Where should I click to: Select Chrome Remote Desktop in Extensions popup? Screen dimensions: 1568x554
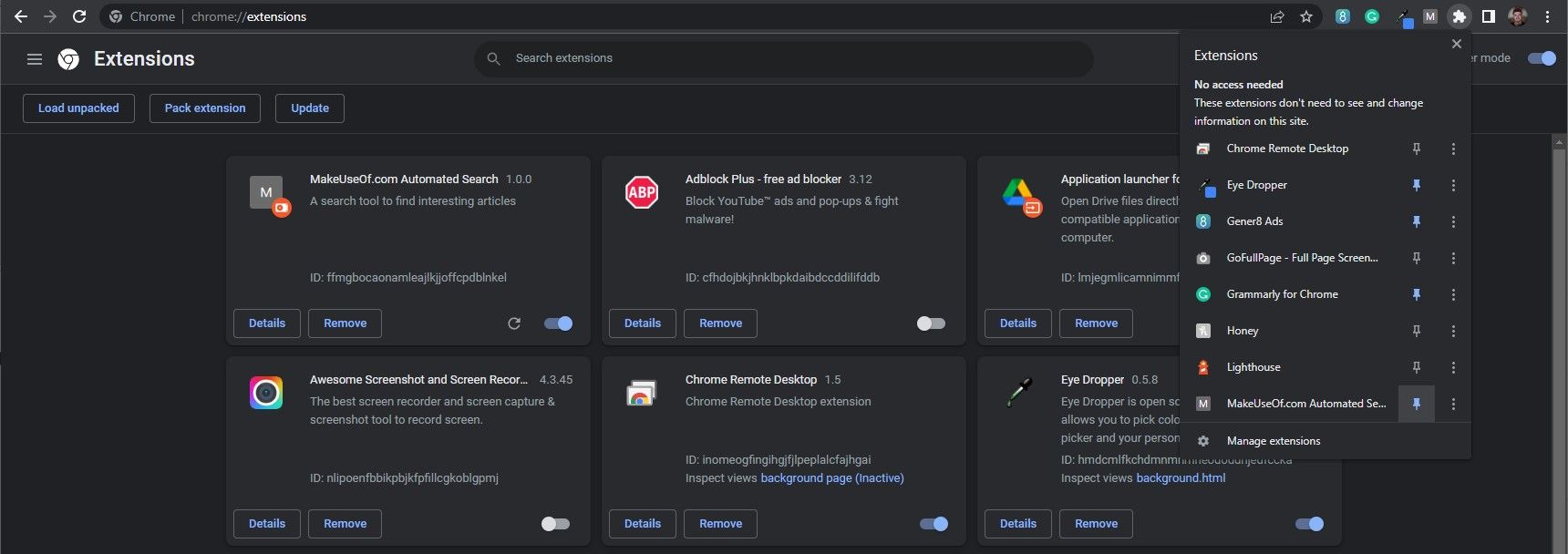(x=1289, y=149)
